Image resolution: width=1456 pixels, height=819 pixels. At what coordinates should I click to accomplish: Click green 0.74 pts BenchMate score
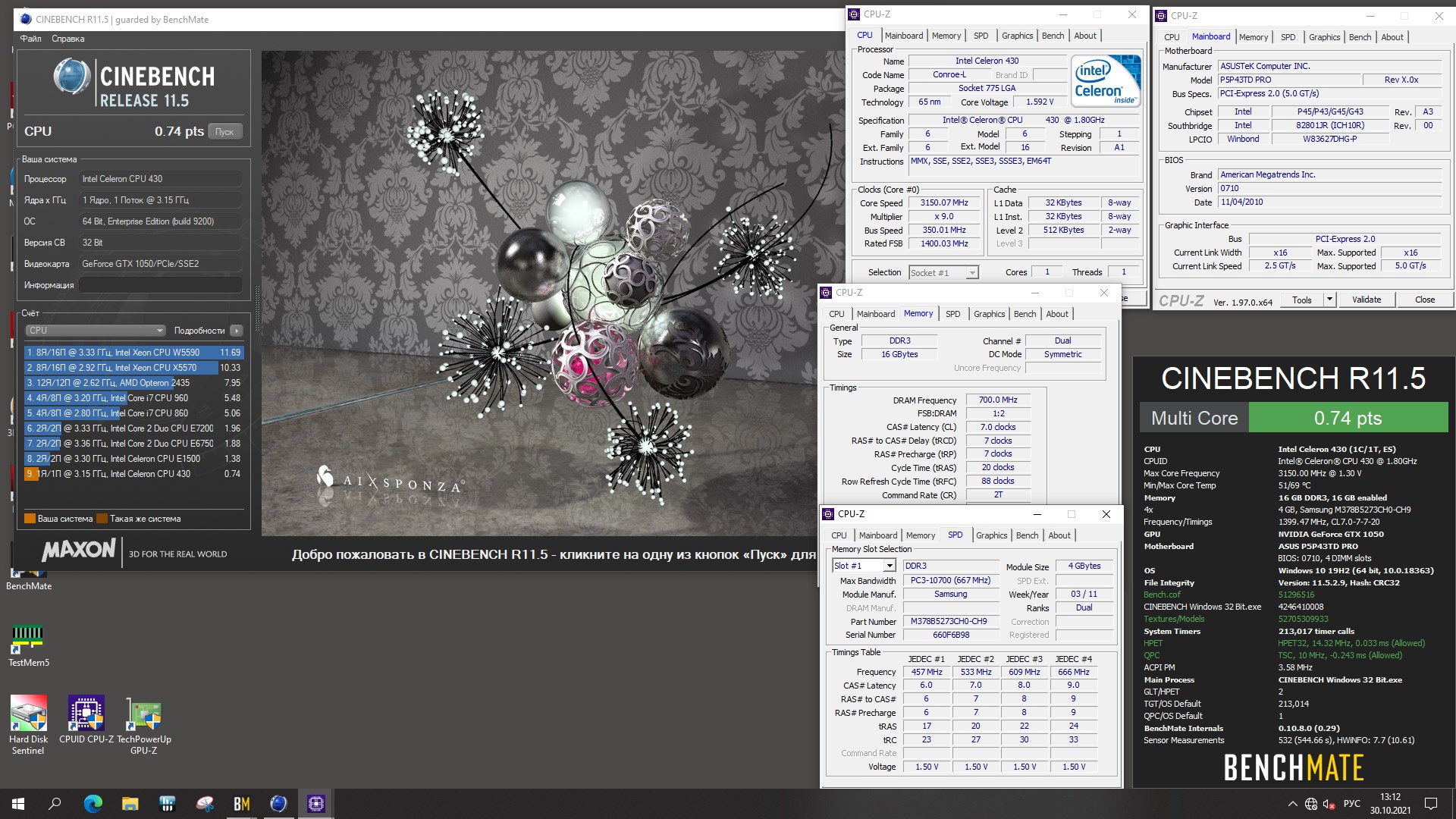click(x=1348, y=418)
